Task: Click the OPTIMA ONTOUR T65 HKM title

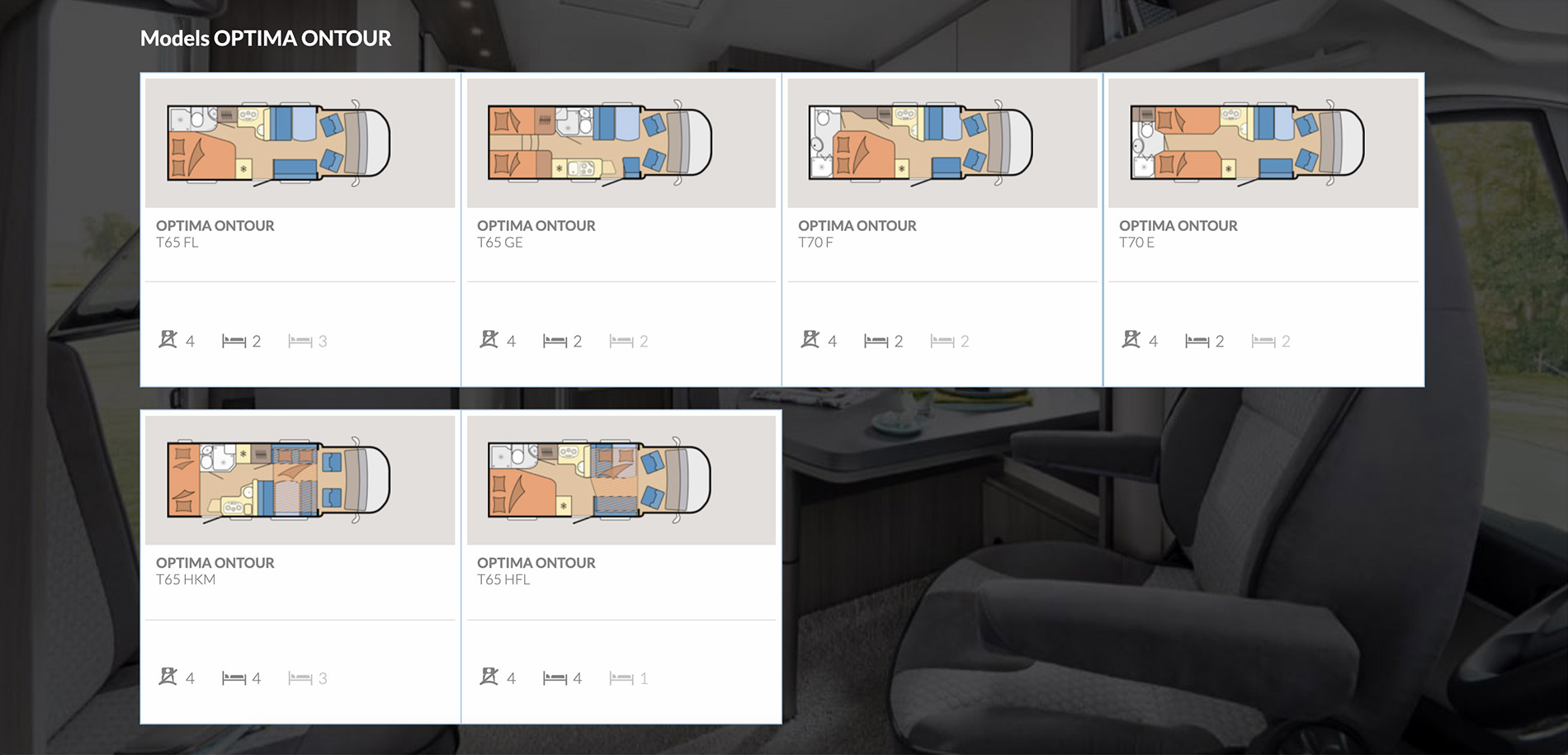Action: (215, 571)
